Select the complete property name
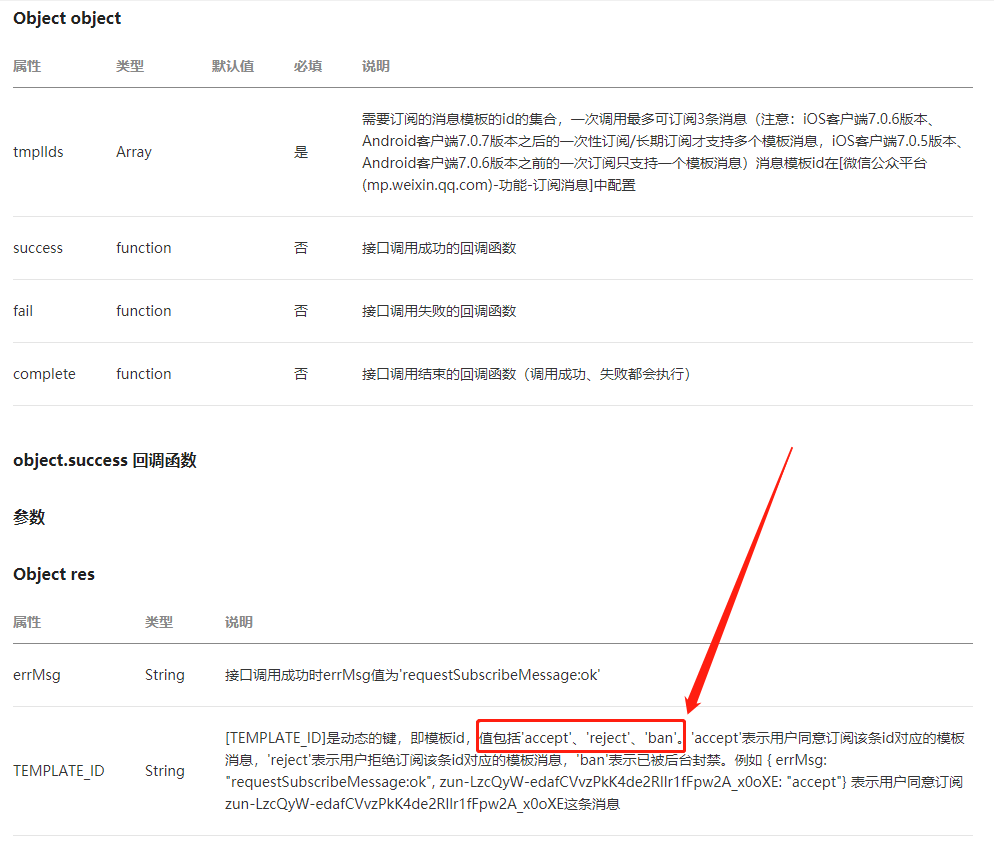Image resolution: width=994 pixels, height=848 pixels. pyautogui.click(x=44, y=374)
